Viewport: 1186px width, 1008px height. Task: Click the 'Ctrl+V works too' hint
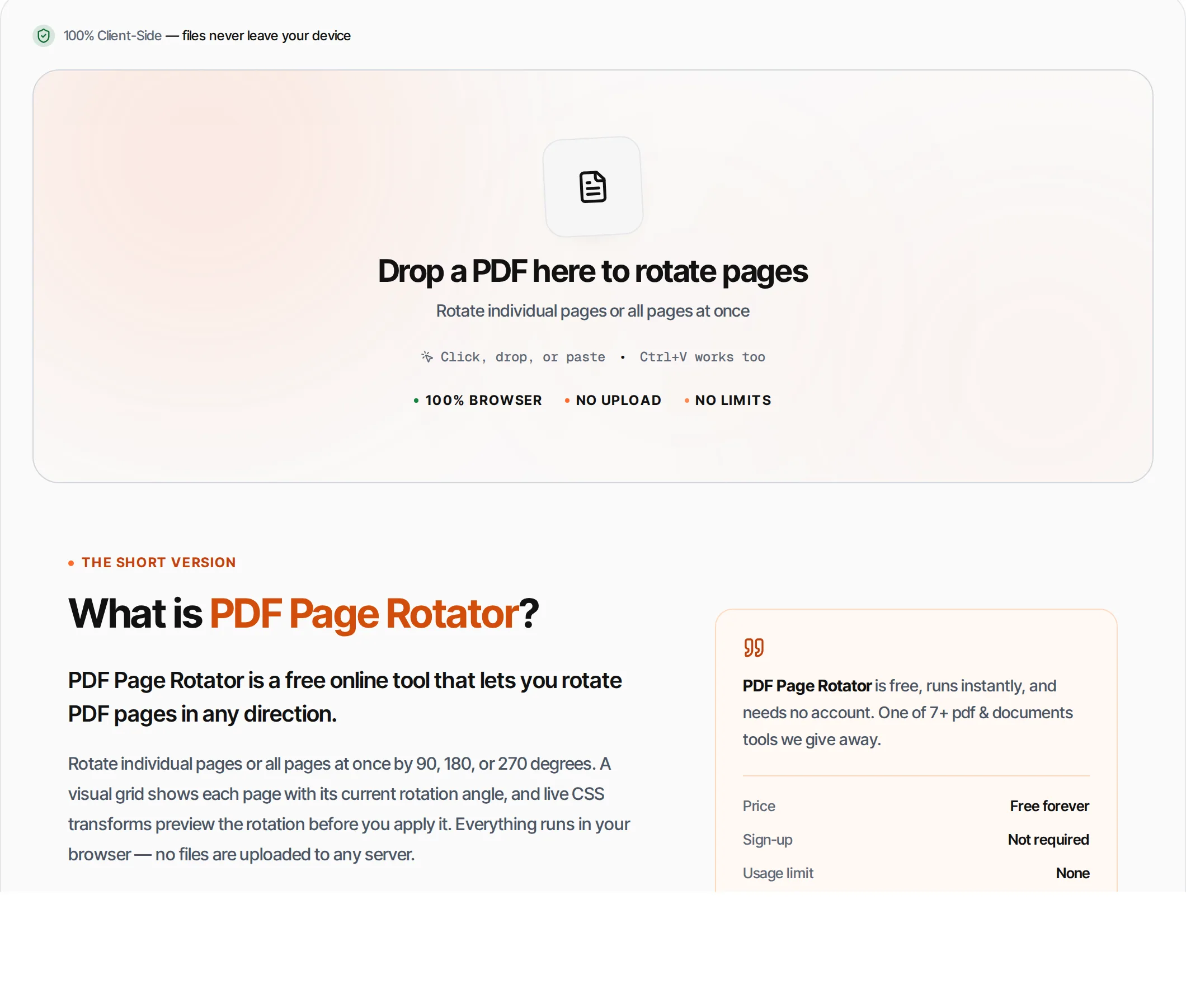702,357
